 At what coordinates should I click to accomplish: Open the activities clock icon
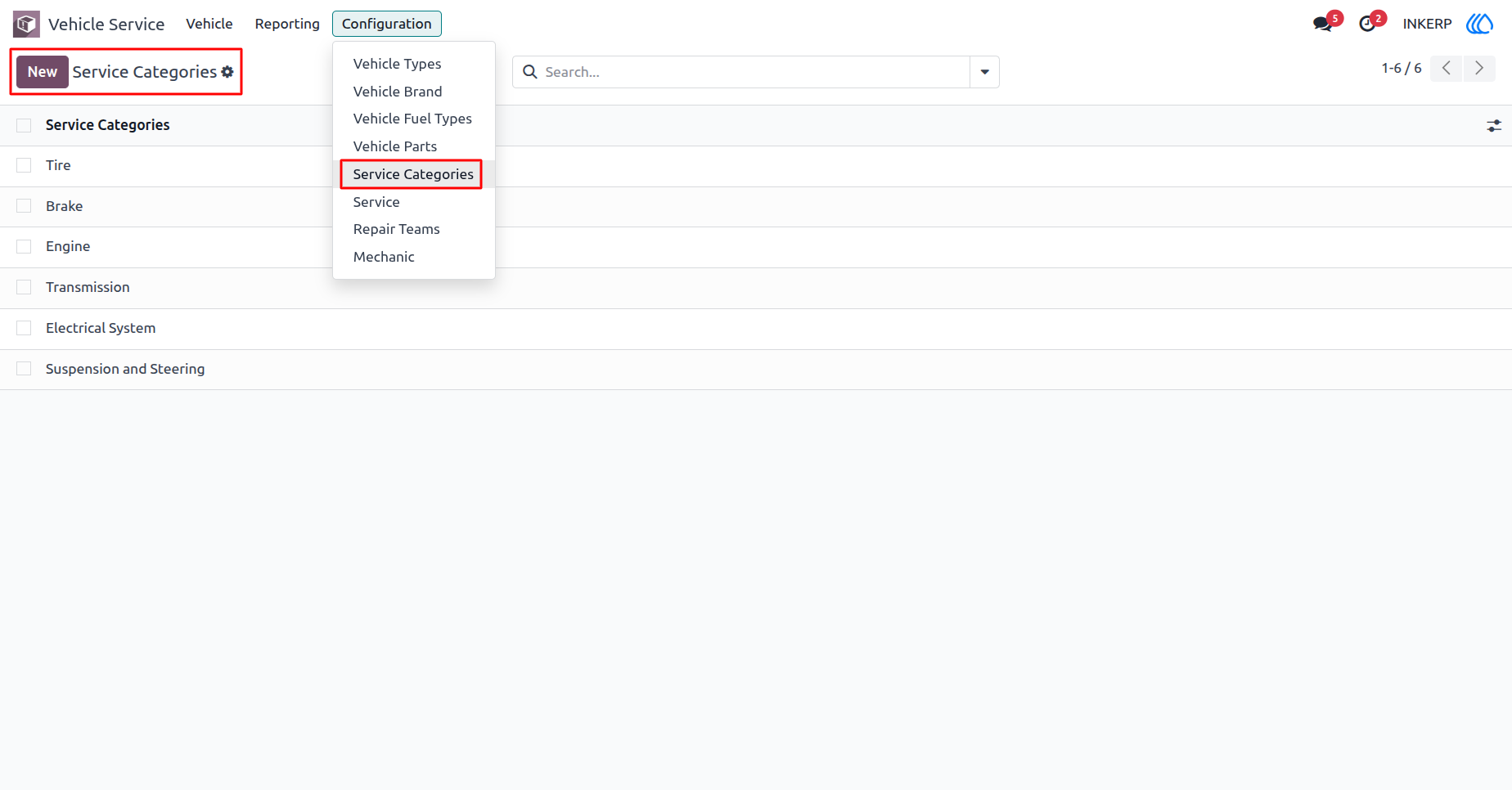click(1367, 24)
